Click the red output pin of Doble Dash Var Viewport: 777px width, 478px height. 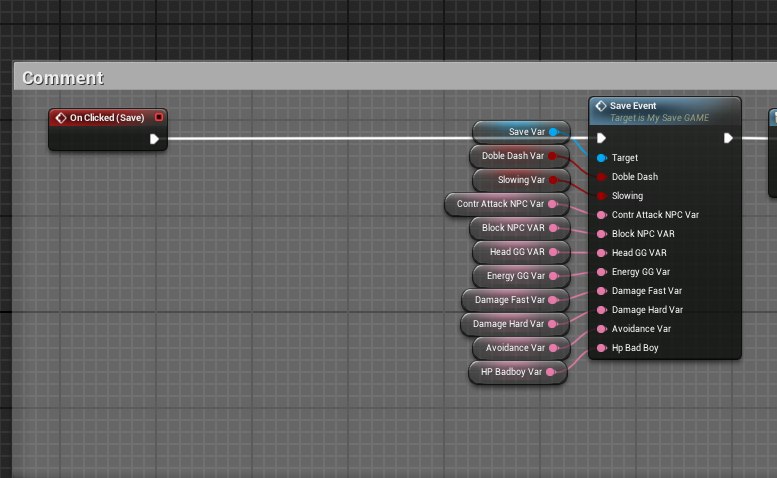(552, 156)
